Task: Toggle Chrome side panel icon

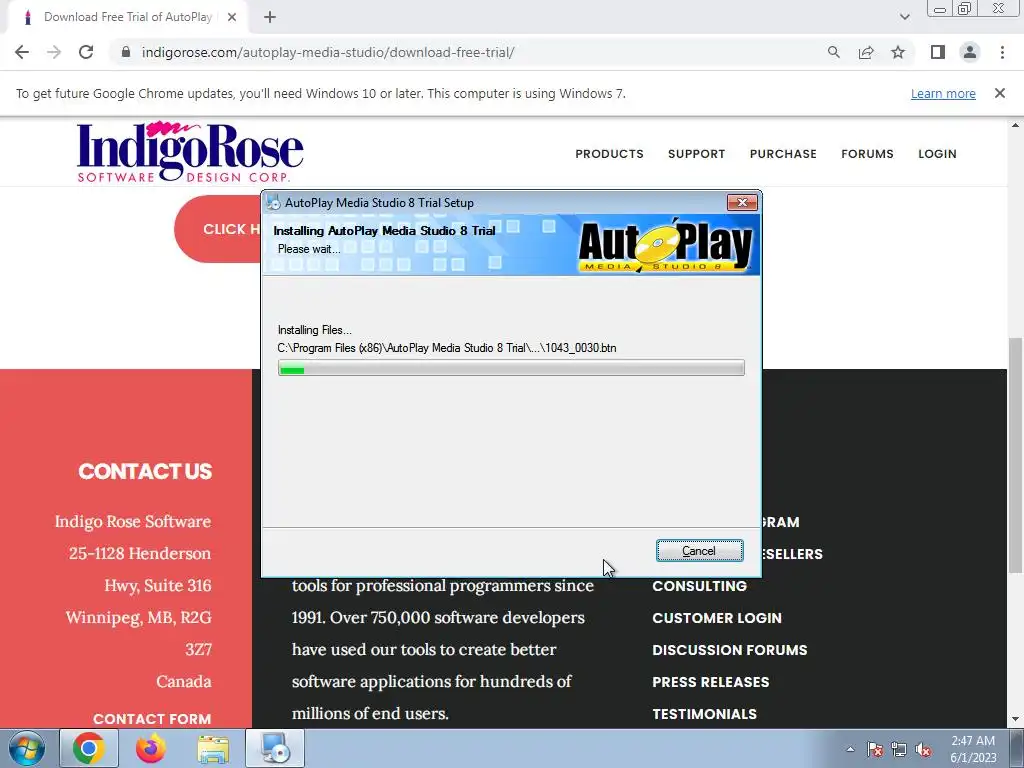Action: pos(938,52)
